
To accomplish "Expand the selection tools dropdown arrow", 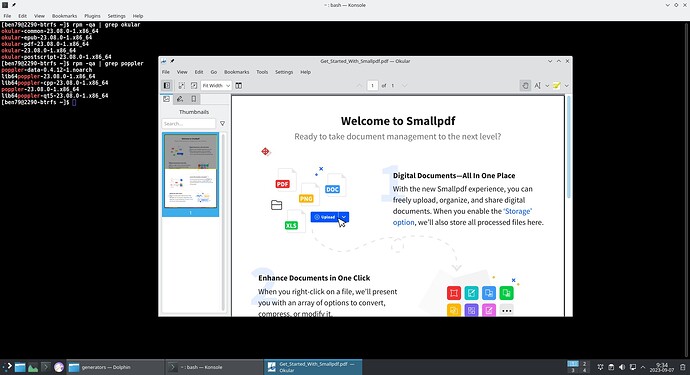I will tap(547, 86).
